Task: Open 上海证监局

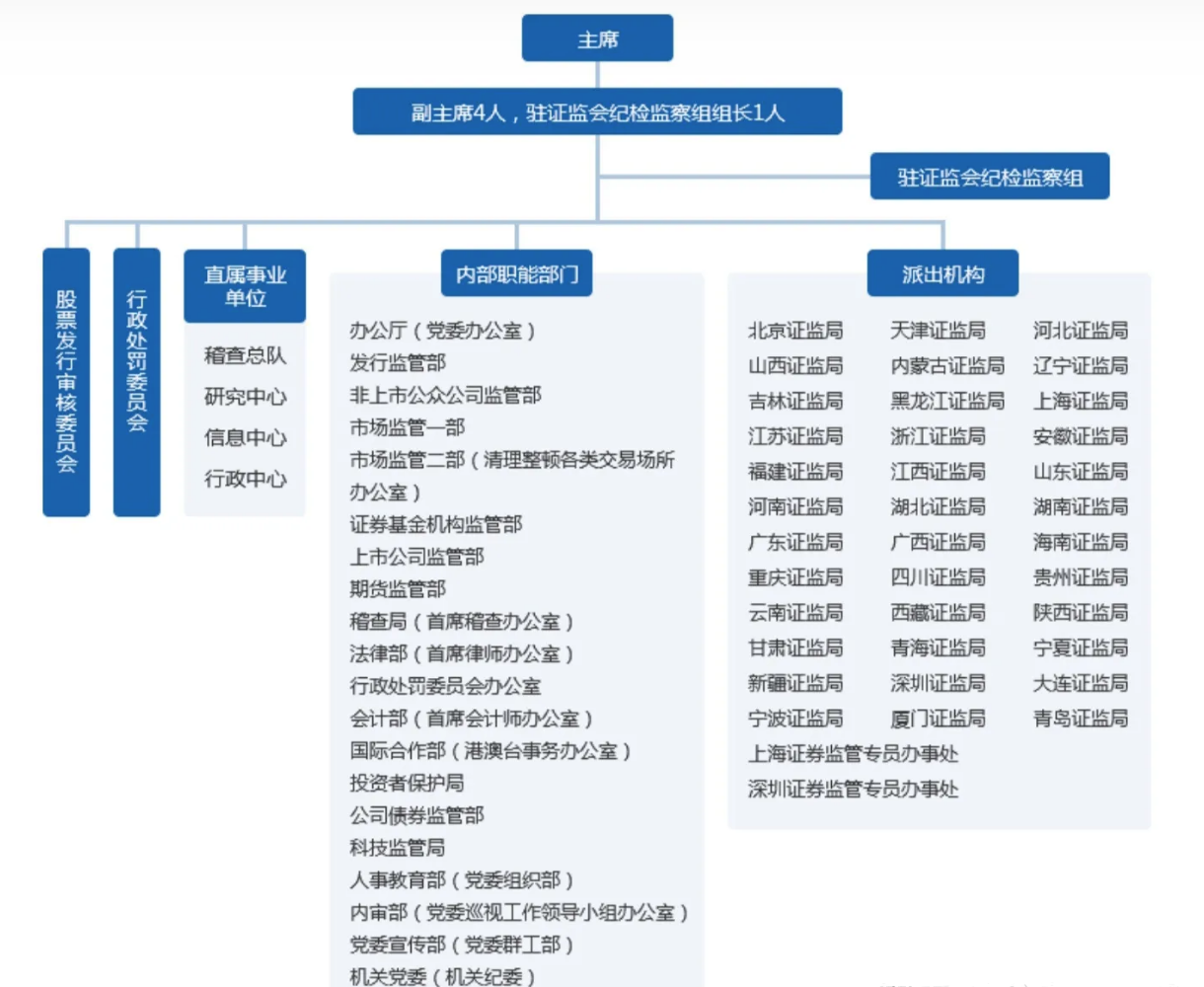Action: pyautogui.click(x=1081, y=402)
